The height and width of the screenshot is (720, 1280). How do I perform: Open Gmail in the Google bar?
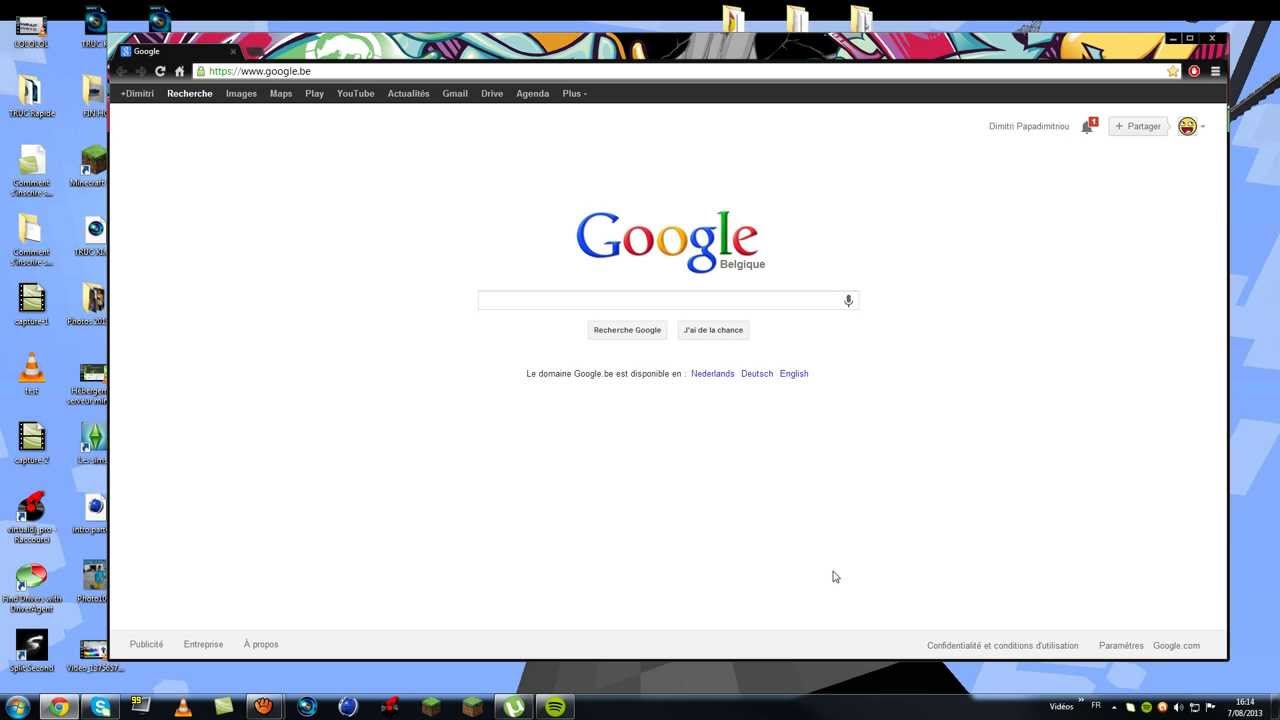coord(455,94)
